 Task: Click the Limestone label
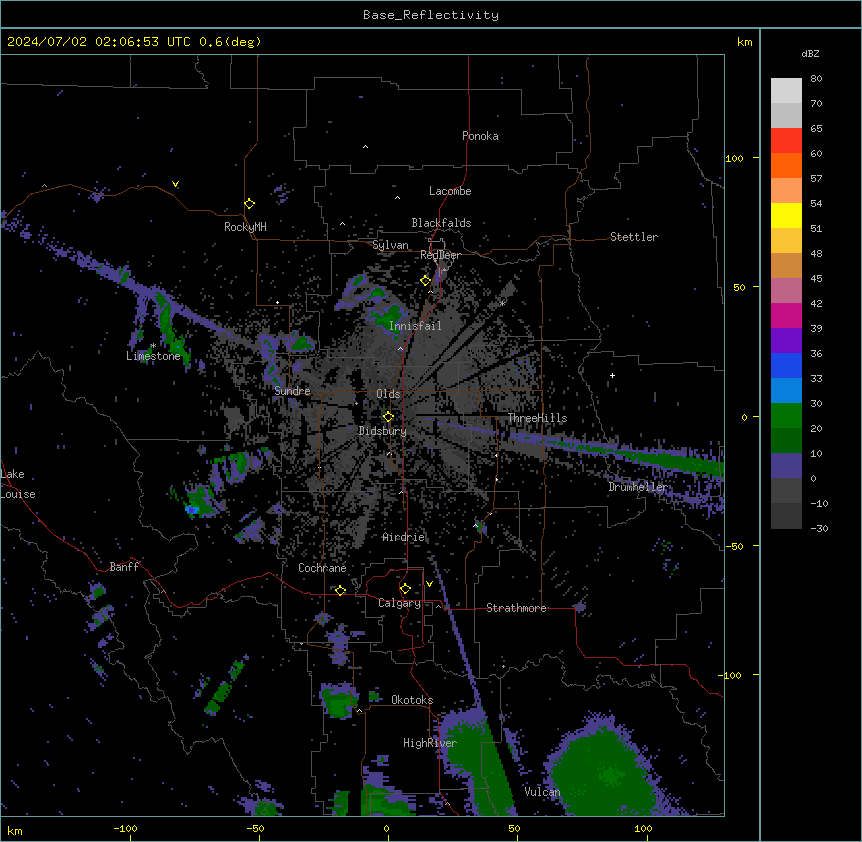pos(153,356)
